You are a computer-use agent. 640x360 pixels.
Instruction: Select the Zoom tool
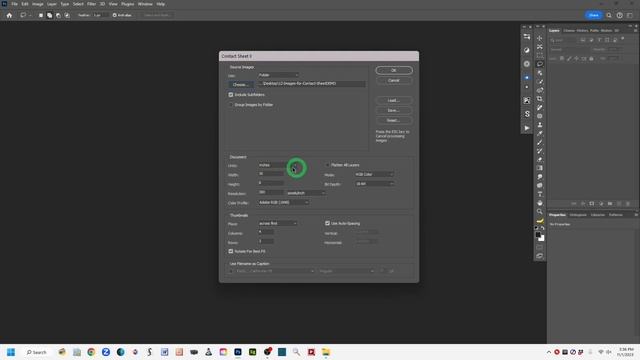(540, 211)
